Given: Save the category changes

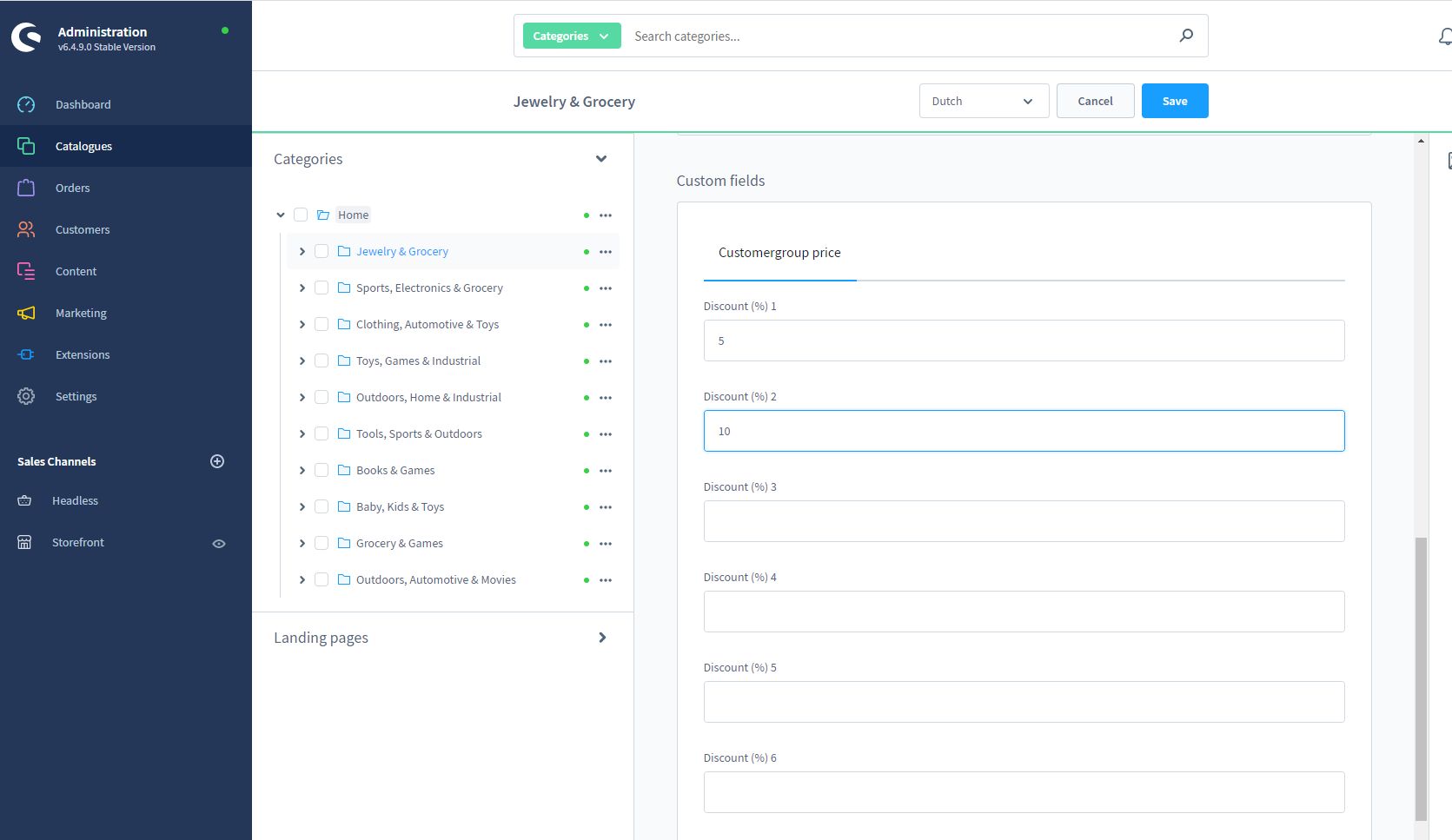Looking at the screenshot, I should coord(1175,101).
